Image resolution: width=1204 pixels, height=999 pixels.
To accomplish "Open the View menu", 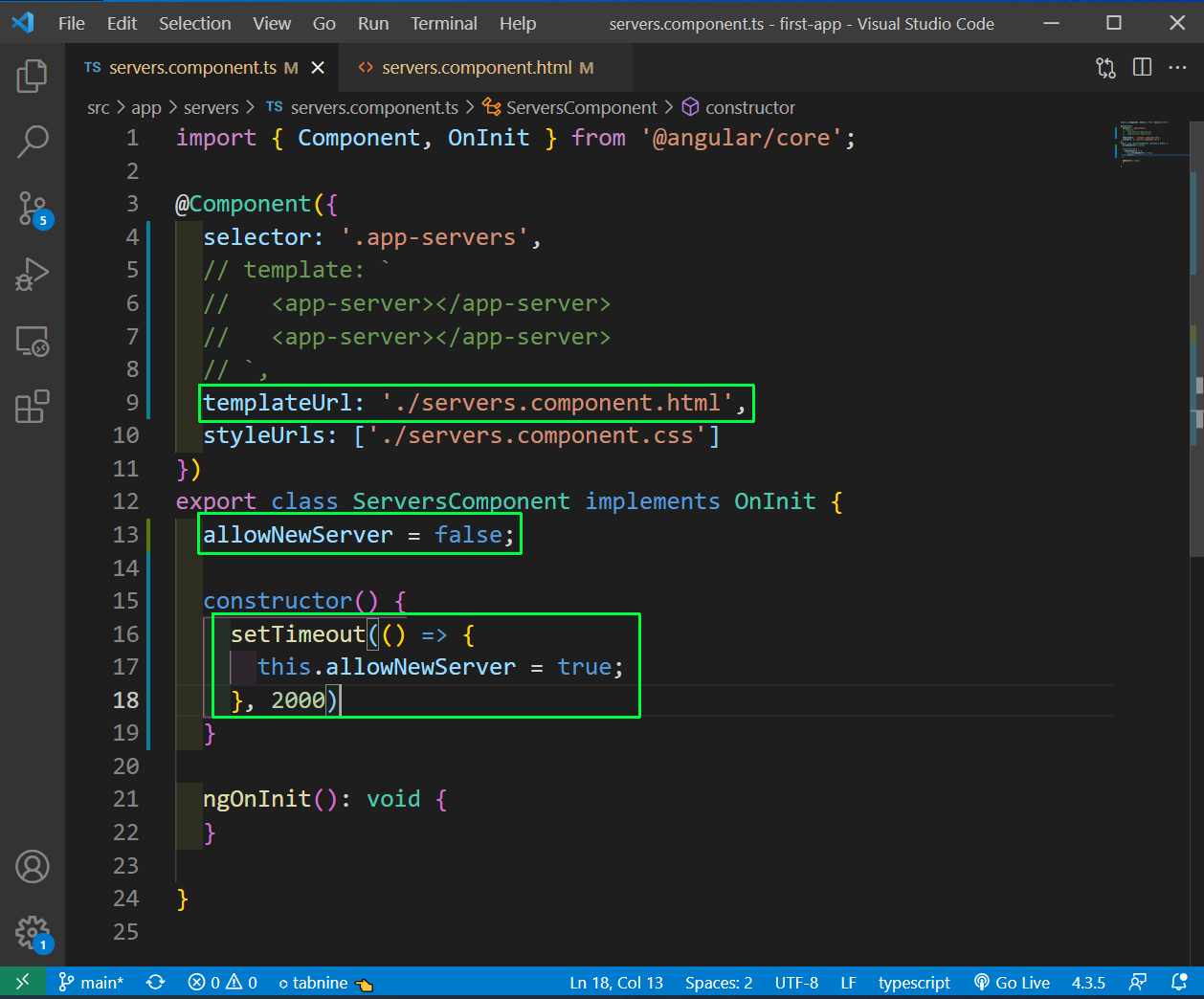I will tap(272, 24).
